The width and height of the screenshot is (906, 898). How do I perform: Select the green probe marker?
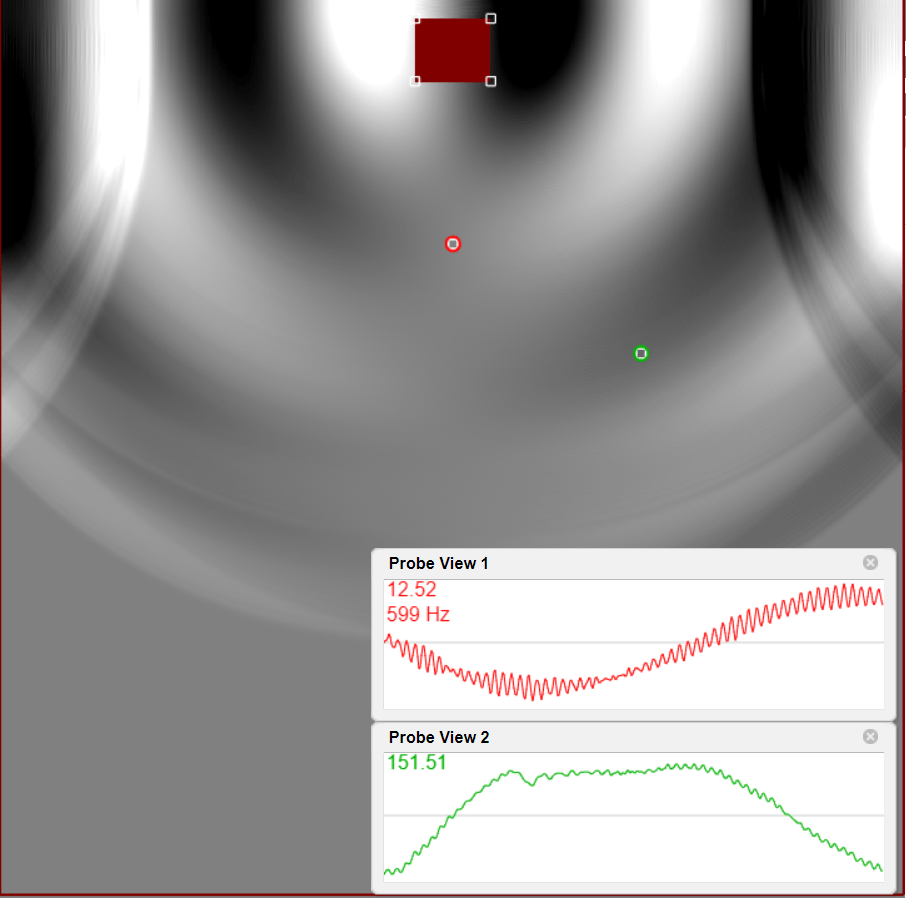point(641,353)
